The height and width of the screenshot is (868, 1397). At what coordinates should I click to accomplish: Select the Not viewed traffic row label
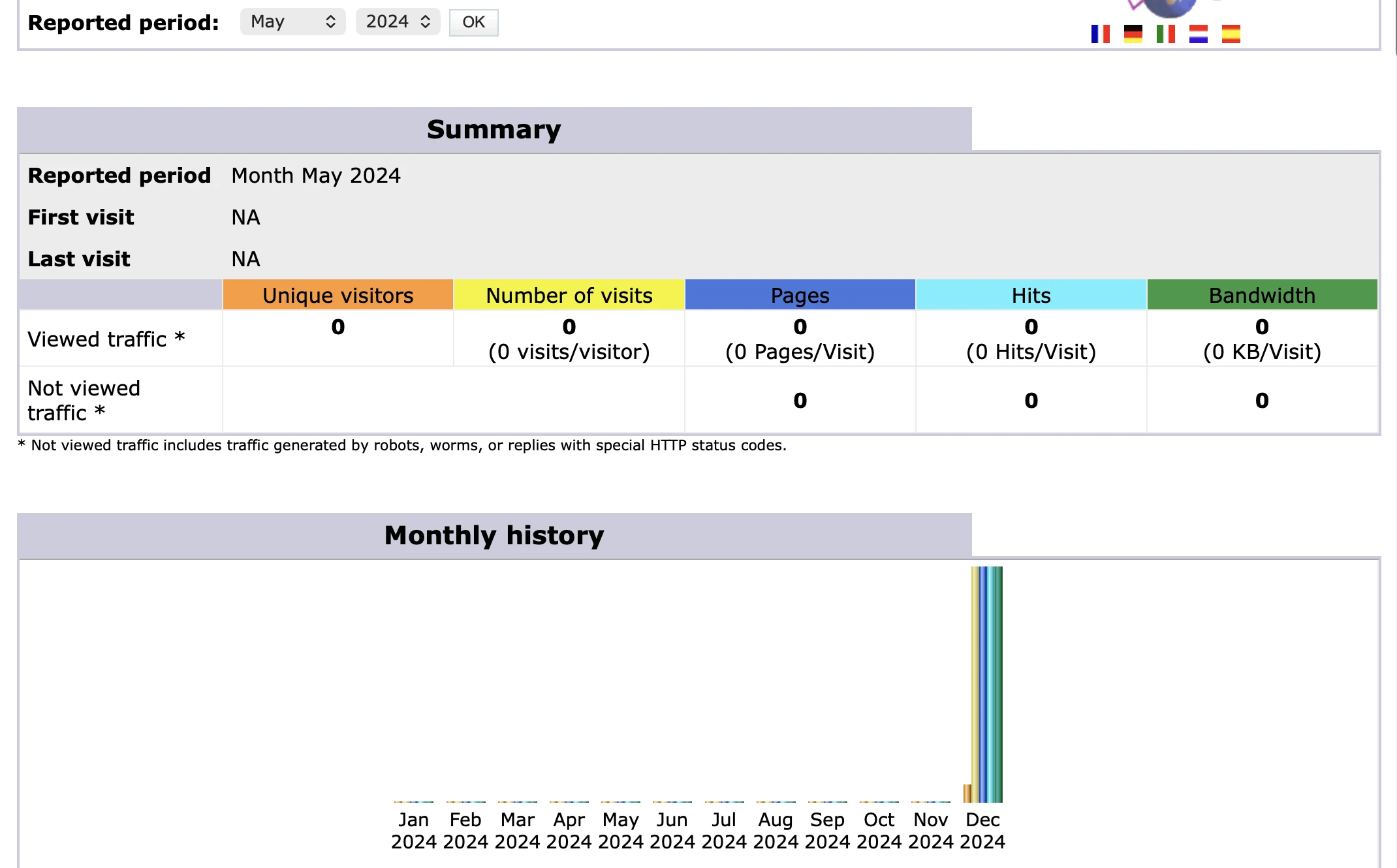click(84, 401)
